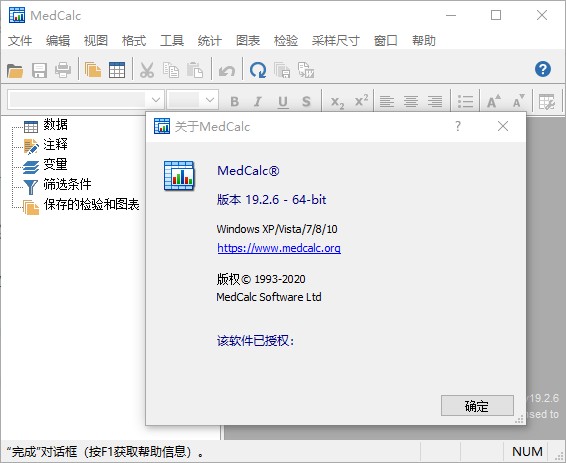Viewport: 566px width, 463px height.
Task: Click the version 19.2.6 - 64-bit text
Action: point(271,200)
